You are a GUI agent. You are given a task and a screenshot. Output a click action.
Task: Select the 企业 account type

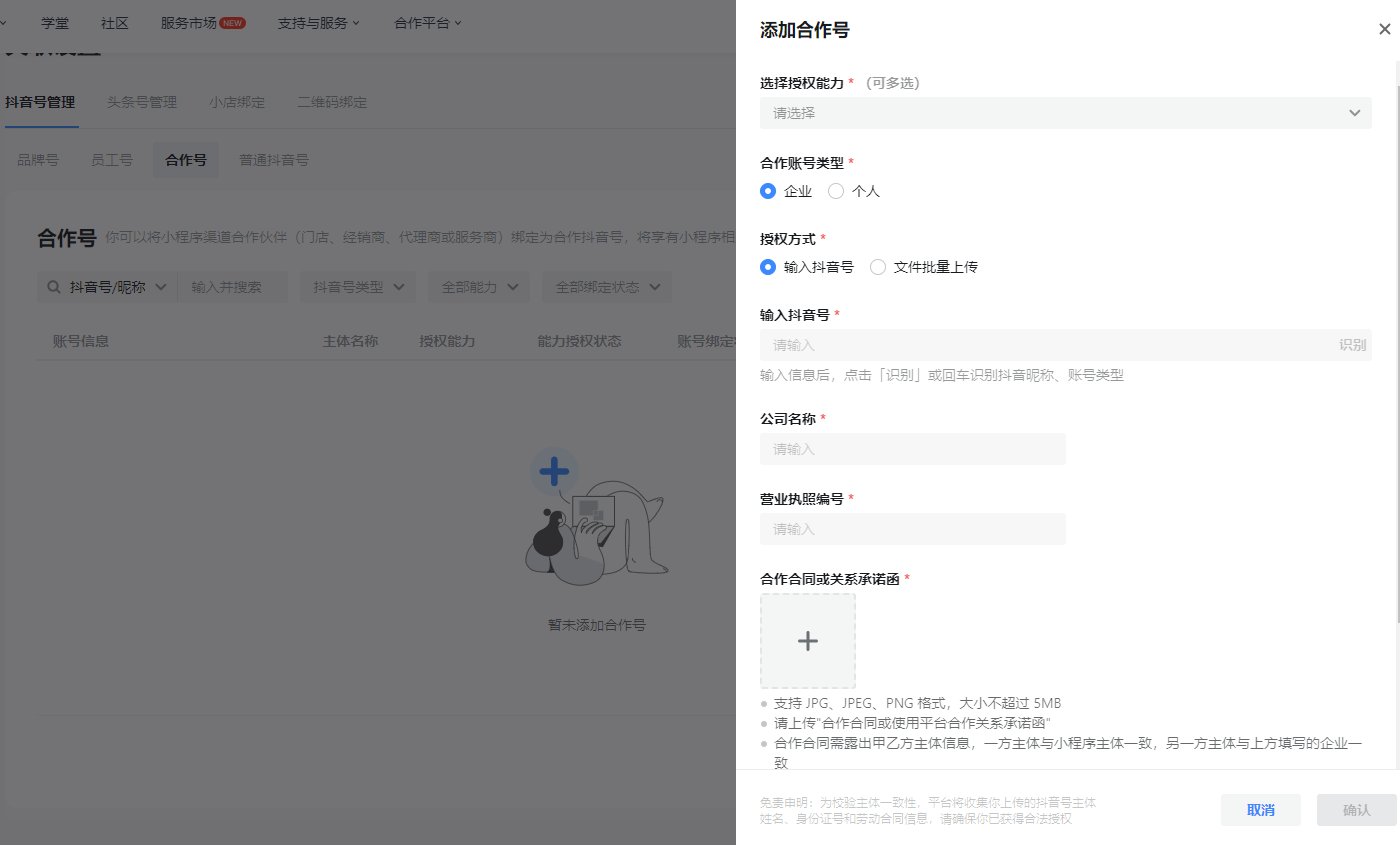tap(786, 191)
